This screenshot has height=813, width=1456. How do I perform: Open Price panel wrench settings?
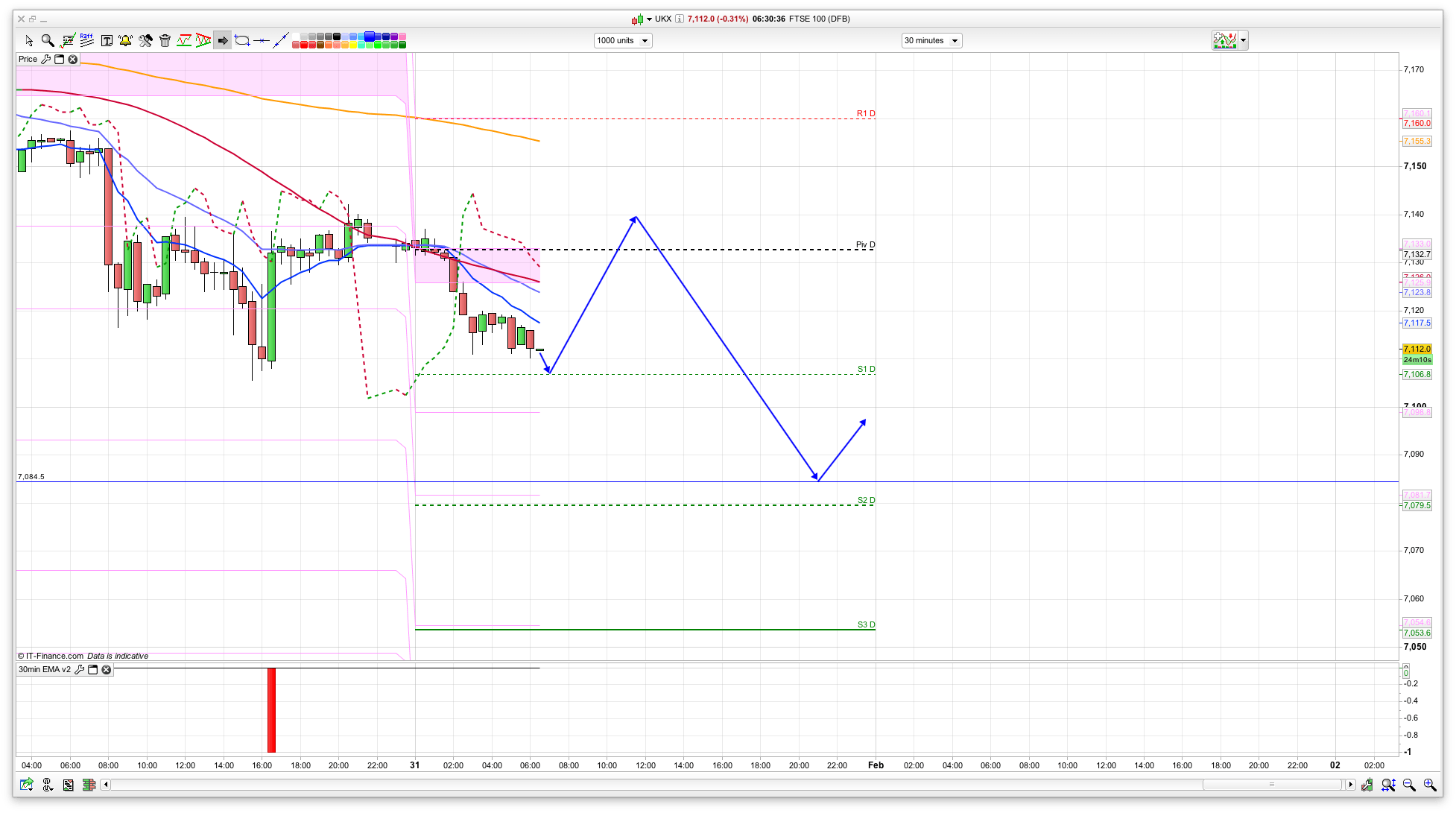click(46, 59)
